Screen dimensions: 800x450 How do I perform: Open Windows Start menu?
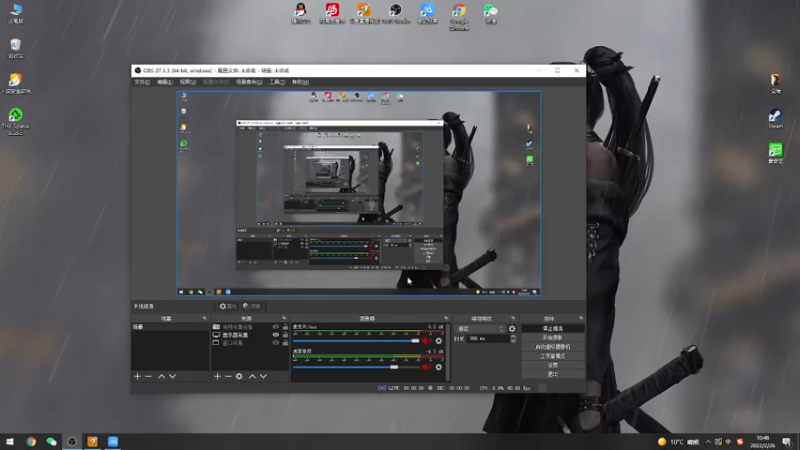coord(10,442)
